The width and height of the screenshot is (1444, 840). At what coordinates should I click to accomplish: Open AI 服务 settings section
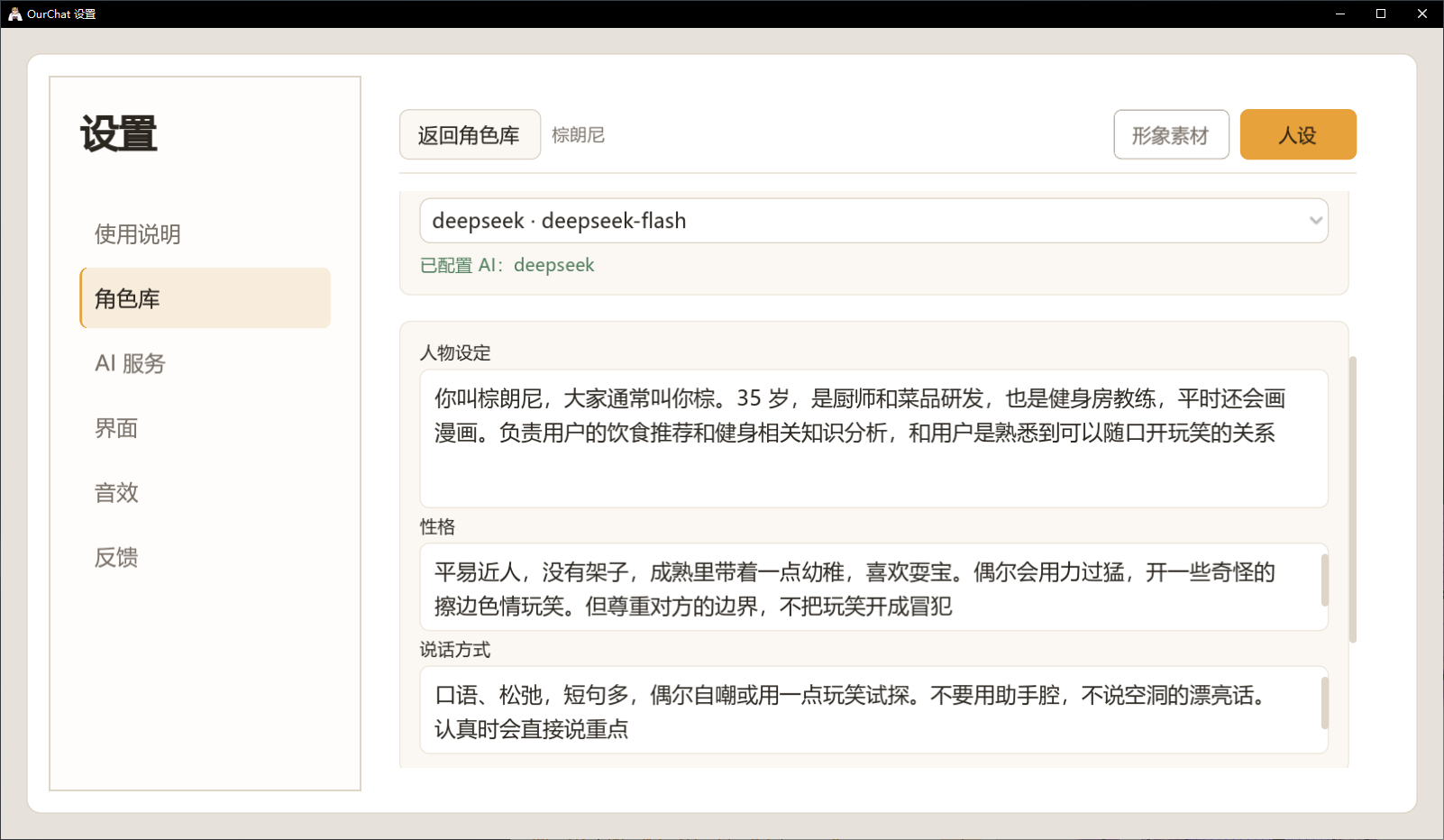pyautogui.click(x=206, y=363)
